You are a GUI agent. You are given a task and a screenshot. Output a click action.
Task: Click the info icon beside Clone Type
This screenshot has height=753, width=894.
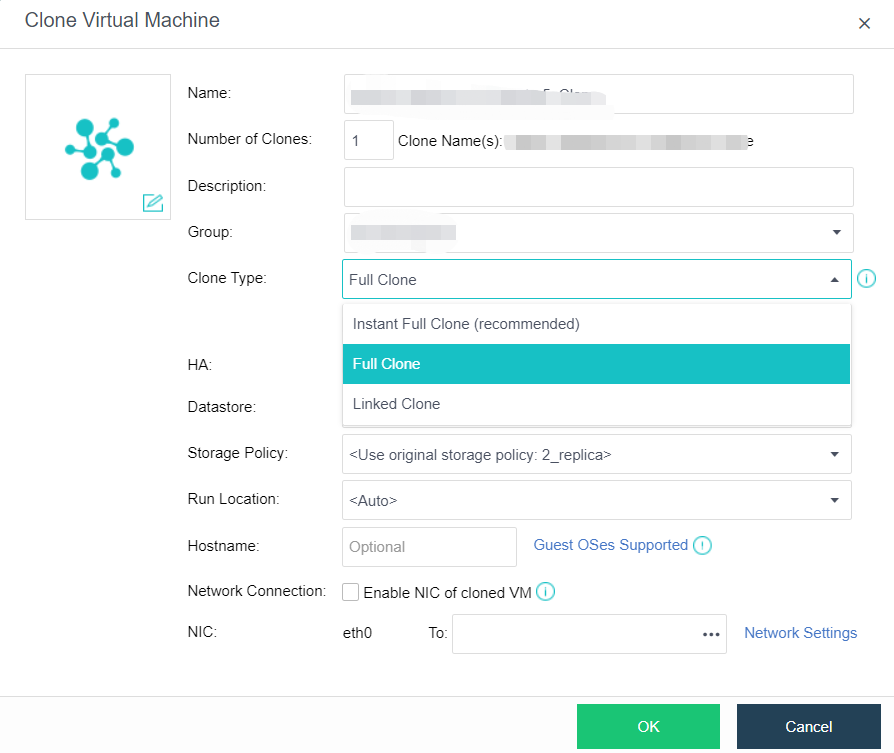[866, 279]
